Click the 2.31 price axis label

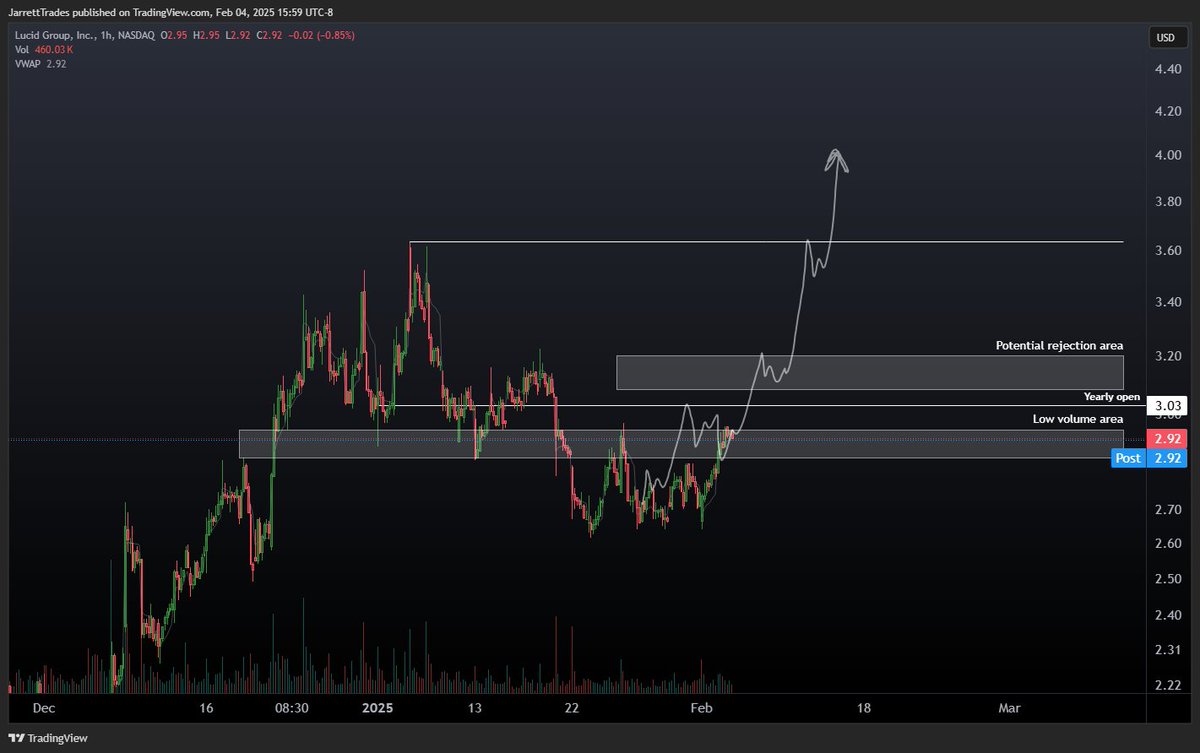click(x=1168, y=650)
